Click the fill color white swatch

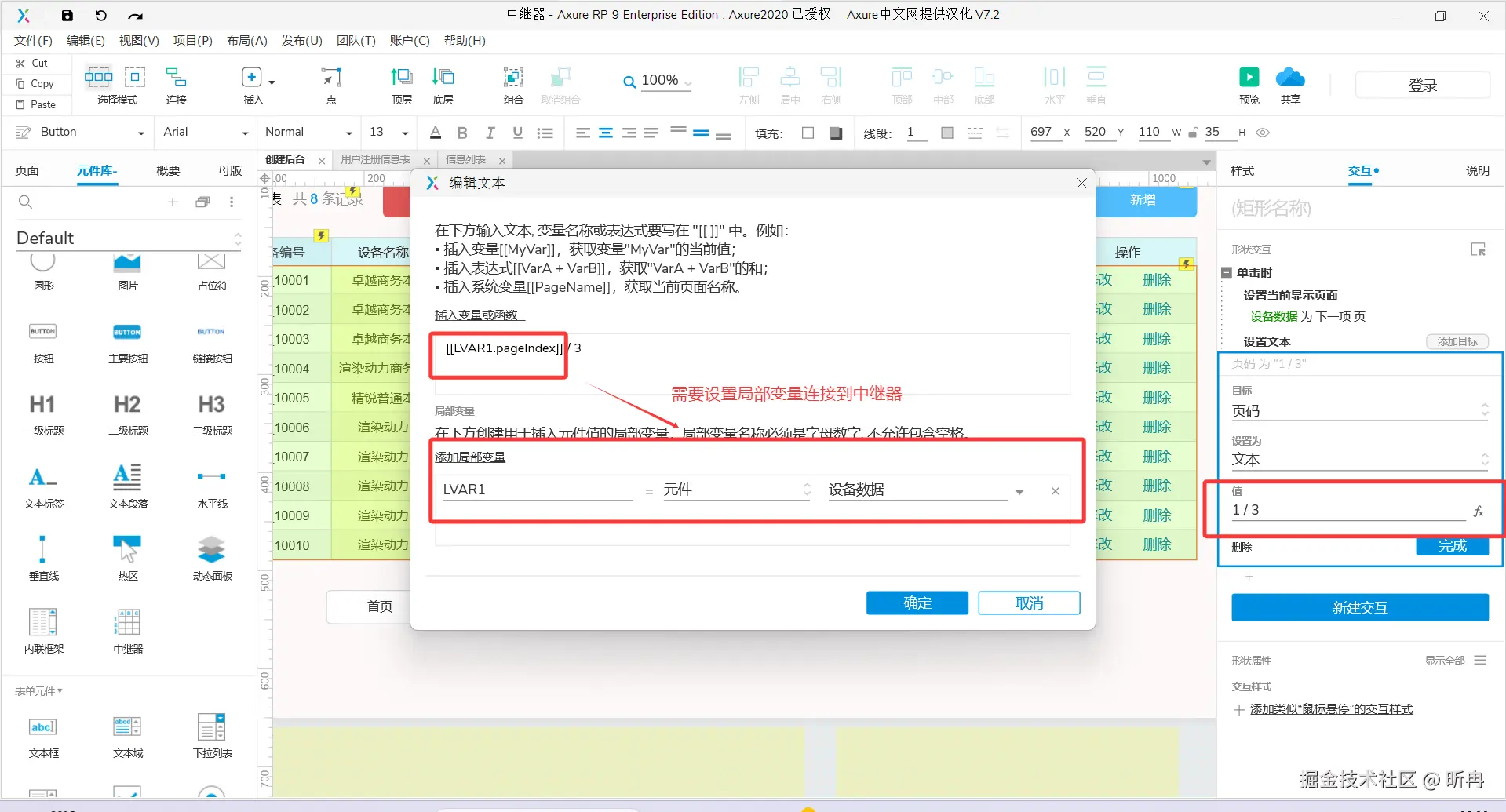point(808,133)
